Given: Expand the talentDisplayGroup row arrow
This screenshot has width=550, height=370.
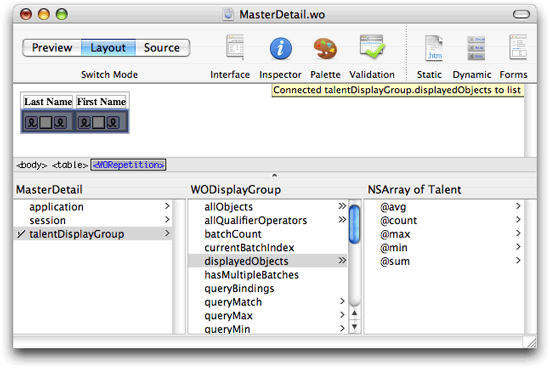Looking at the screenshot, I should (x=167, y=233).
